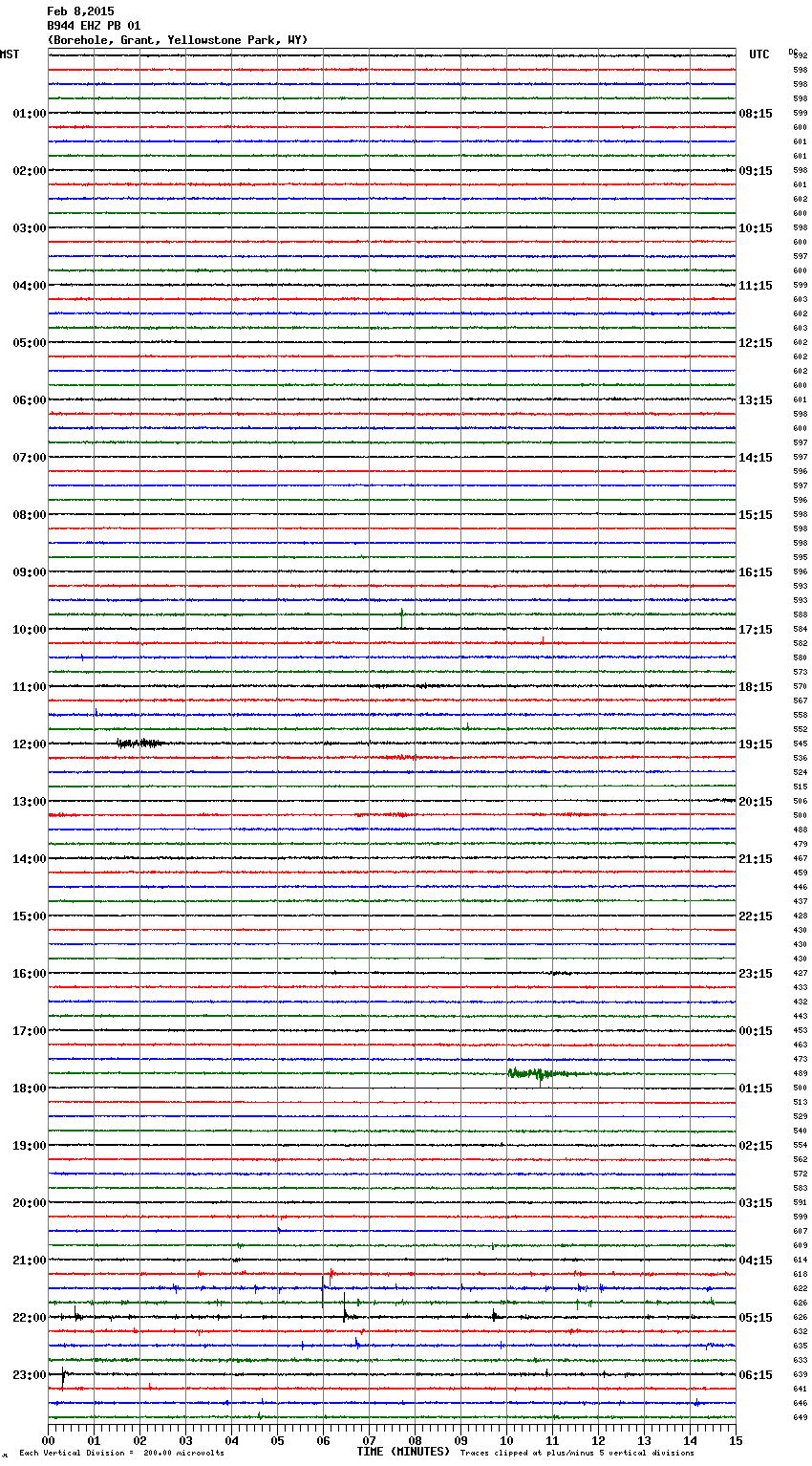Image resolution: width=812 pixels, height=1466 pixels.
Task: Click the 16:00 MST time label
Action: [30, 974]
